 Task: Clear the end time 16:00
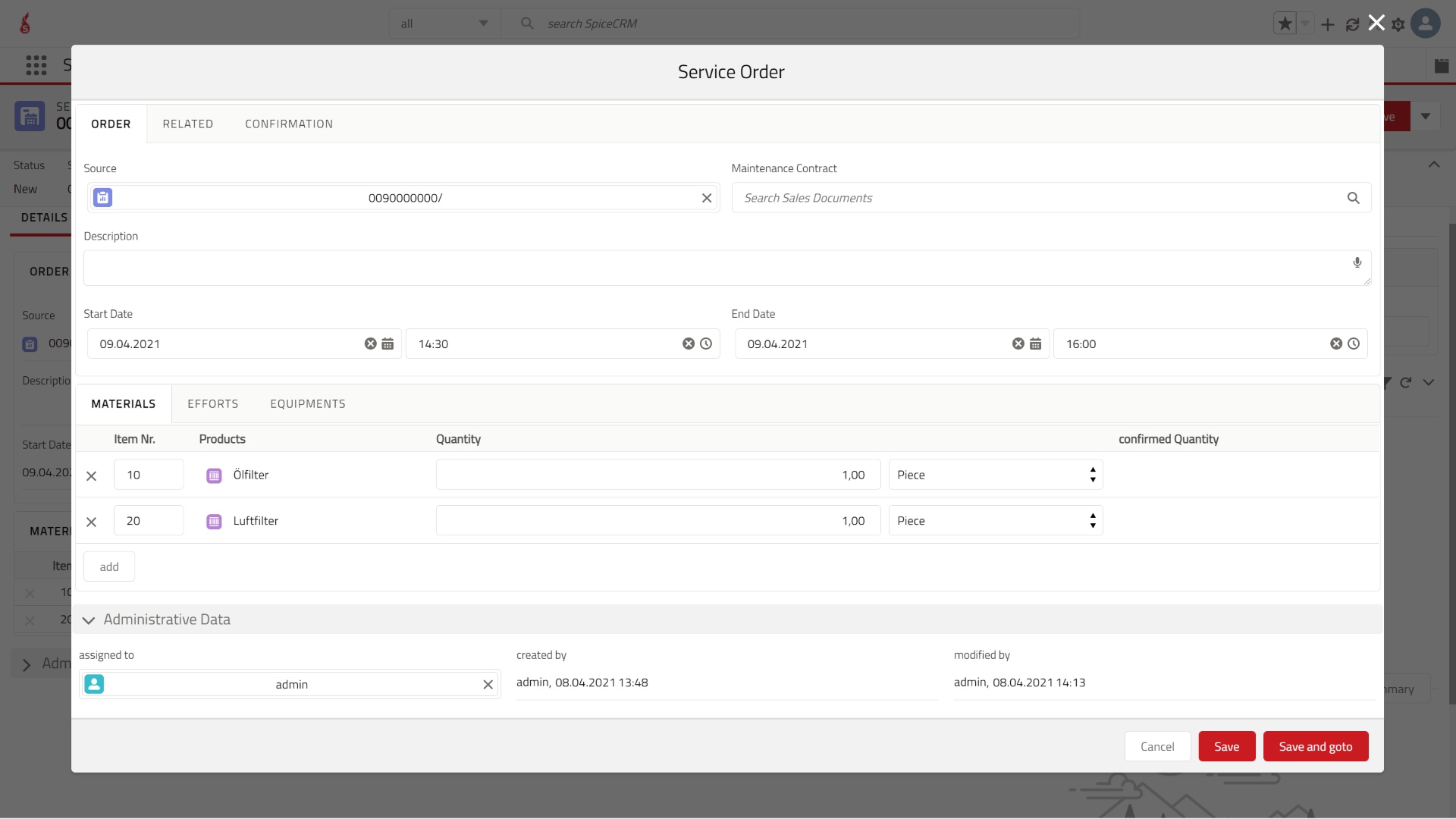(1336, 344)
